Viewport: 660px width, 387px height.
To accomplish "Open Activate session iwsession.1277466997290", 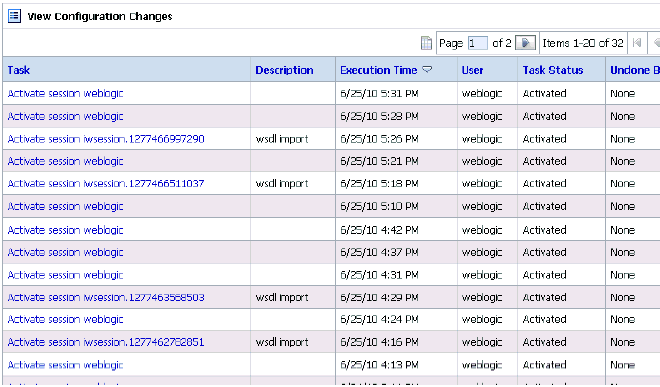I will click(106, 139).
